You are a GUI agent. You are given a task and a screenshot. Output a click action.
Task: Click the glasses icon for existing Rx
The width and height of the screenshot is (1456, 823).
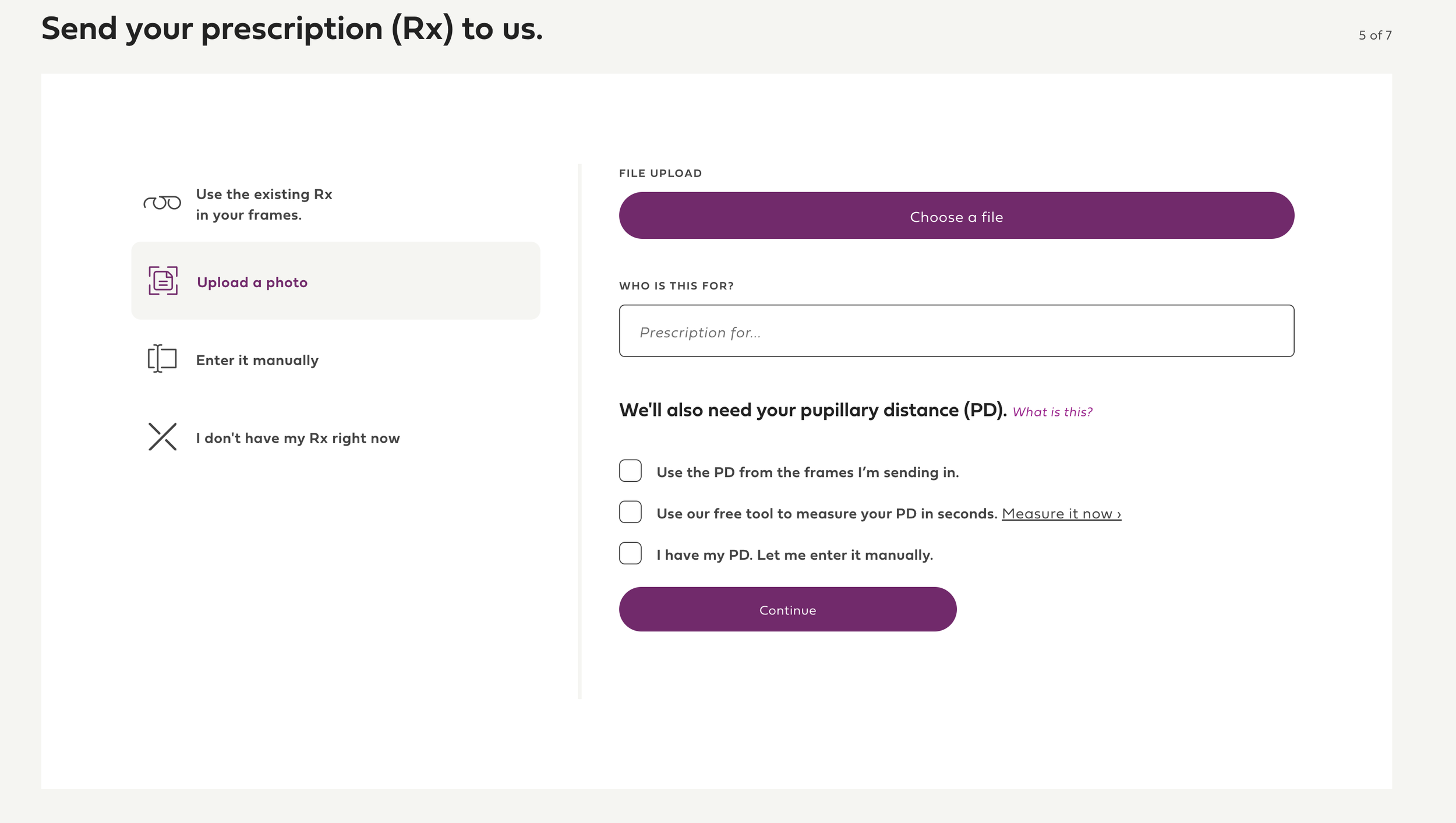point(162,203)
